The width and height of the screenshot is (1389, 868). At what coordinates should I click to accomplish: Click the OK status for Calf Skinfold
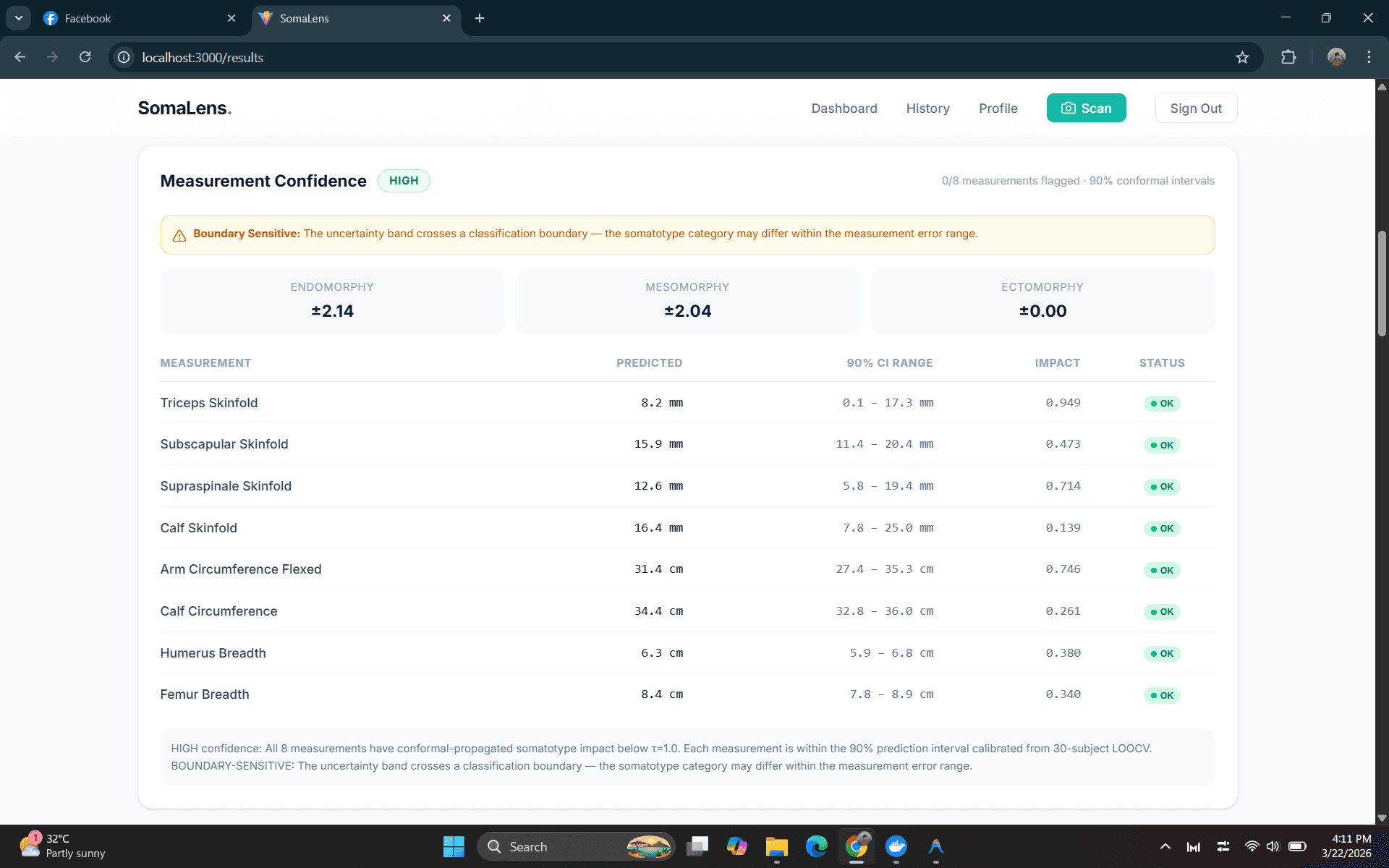click(1162, 529)
